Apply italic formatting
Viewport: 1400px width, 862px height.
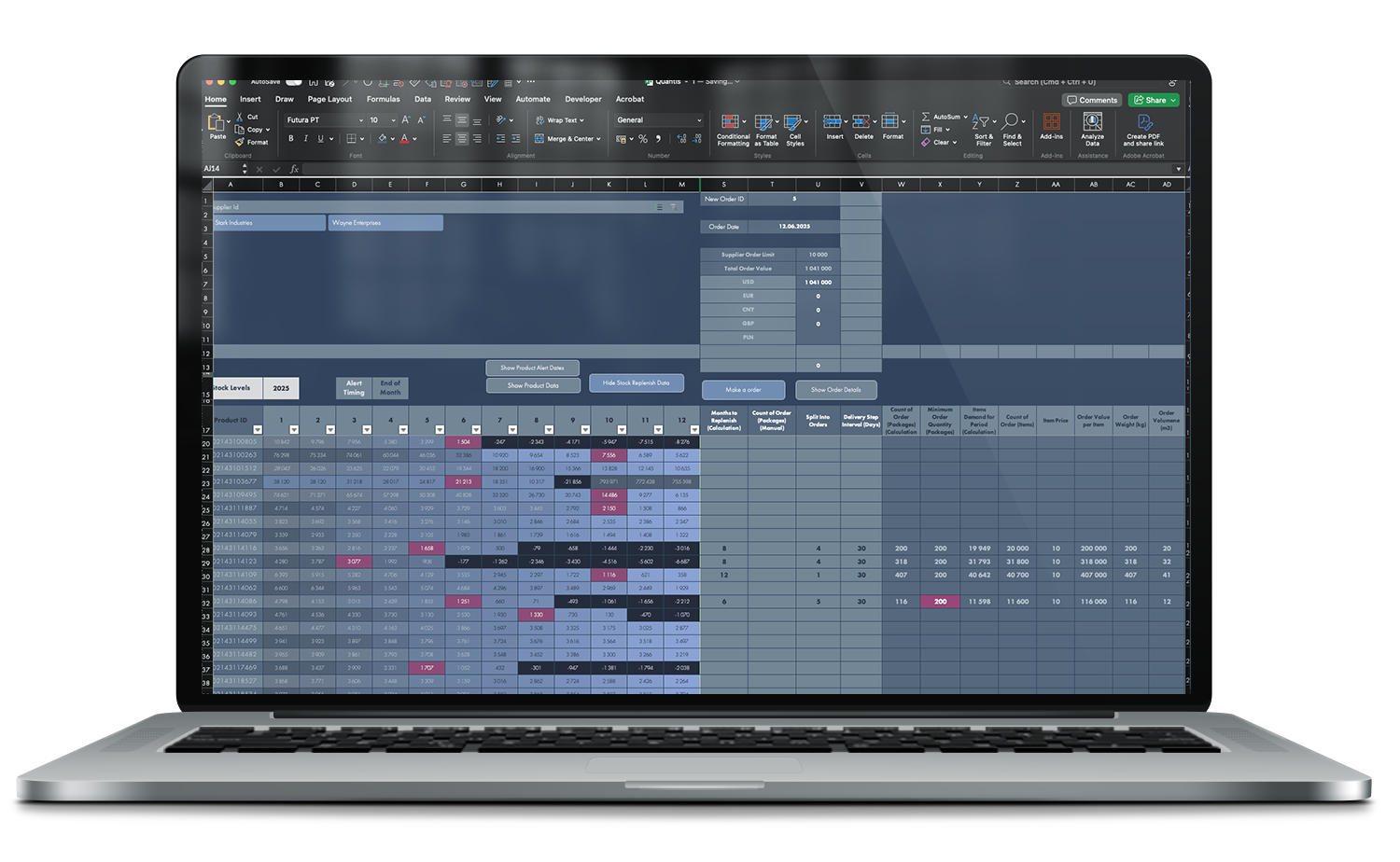tap(305, 138)
